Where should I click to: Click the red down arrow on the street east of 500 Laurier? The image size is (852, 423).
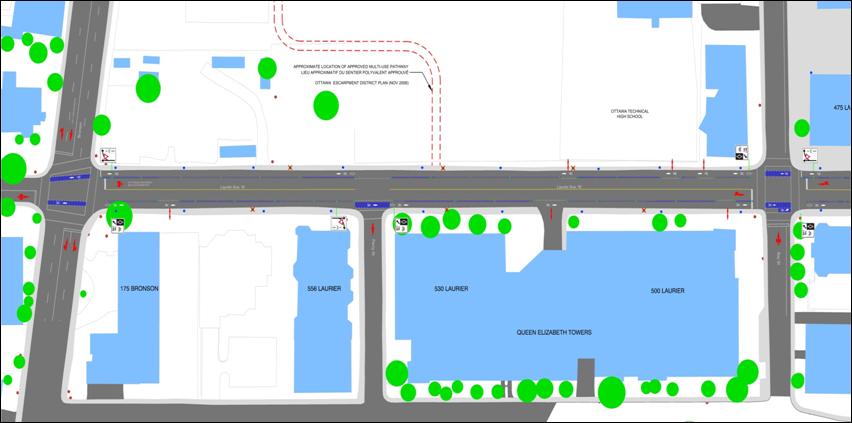[x=779, y=238]
